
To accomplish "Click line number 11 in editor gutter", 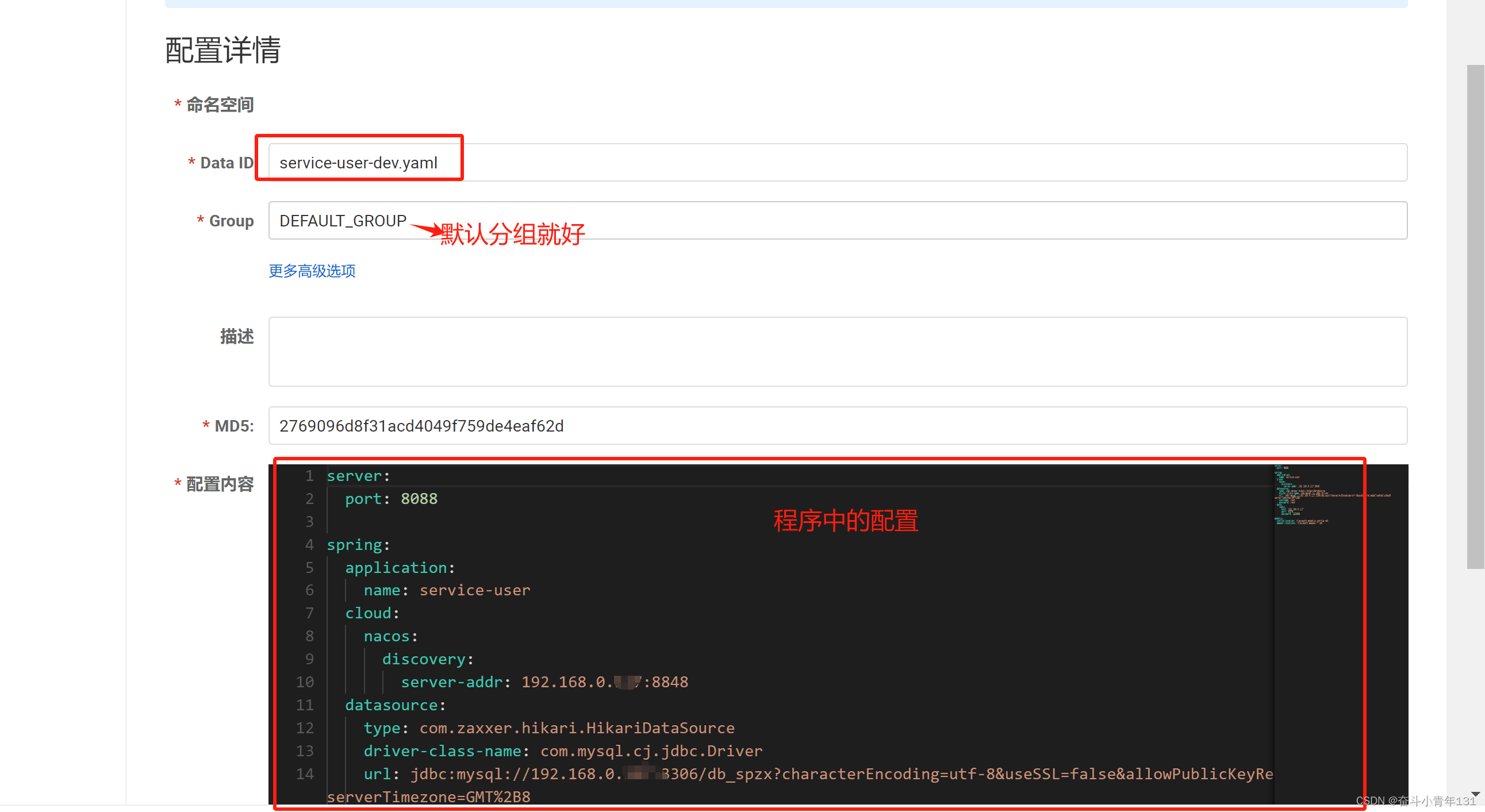I will coord(305,705).
